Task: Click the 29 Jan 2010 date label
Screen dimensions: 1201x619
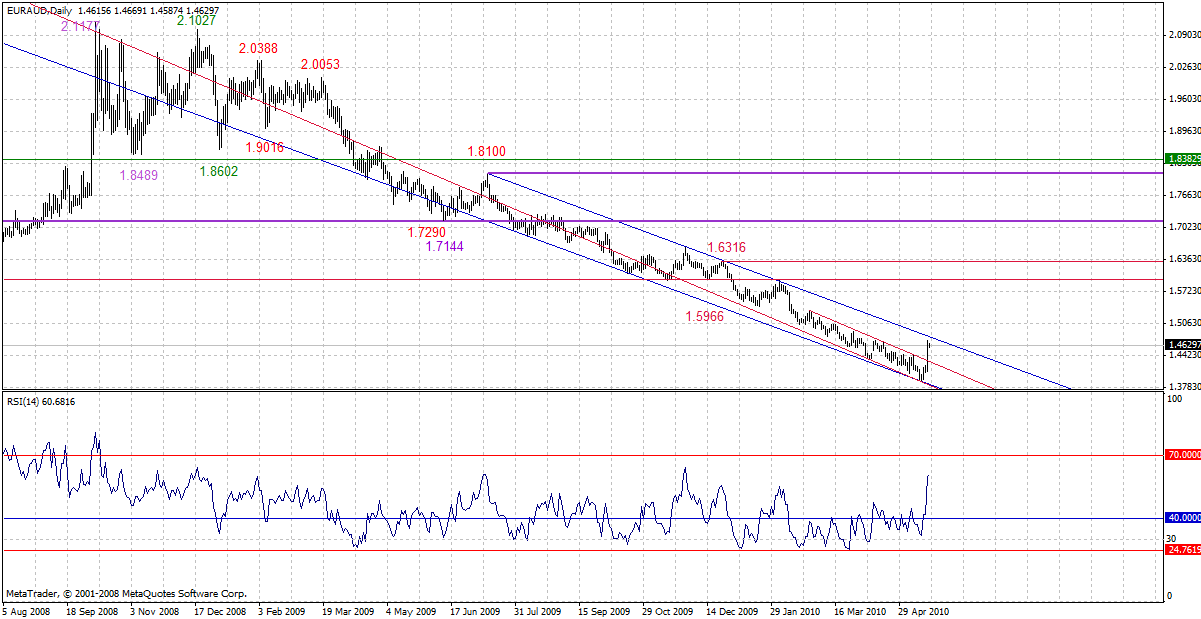Action: [794, 611]
